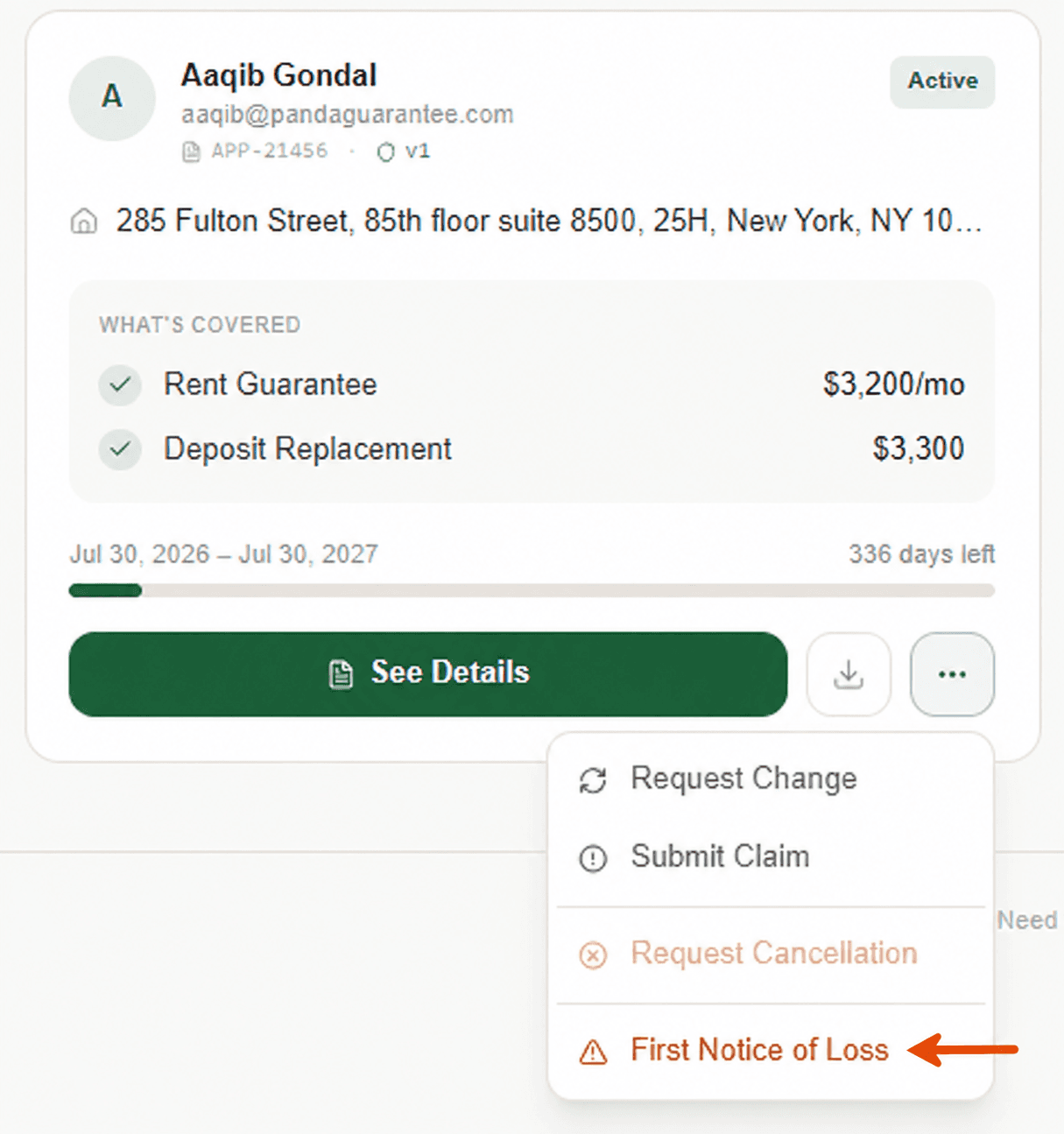Image resolution: width=1064 pixels, height=1134 pixels.
Task: Click the Active status badge
Action: coord(942,81)
